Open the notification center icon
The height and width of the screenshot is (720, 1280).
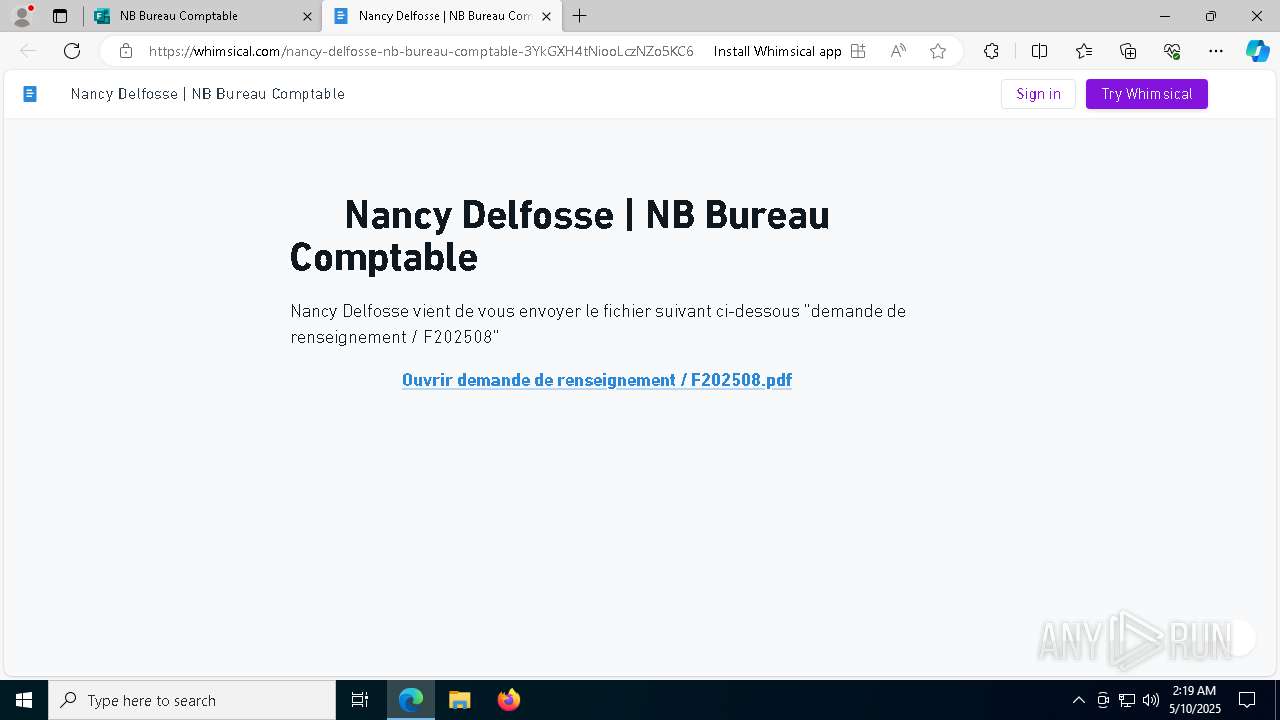tap(1247, 700)
